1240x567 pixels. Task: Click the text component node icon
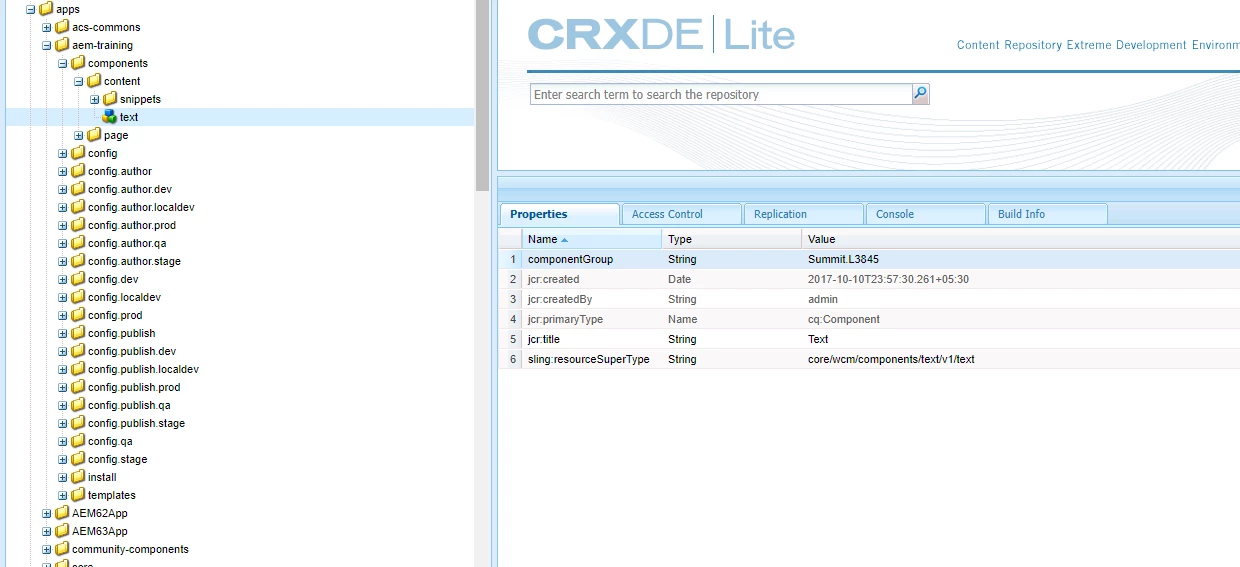(x=110, y=117)
